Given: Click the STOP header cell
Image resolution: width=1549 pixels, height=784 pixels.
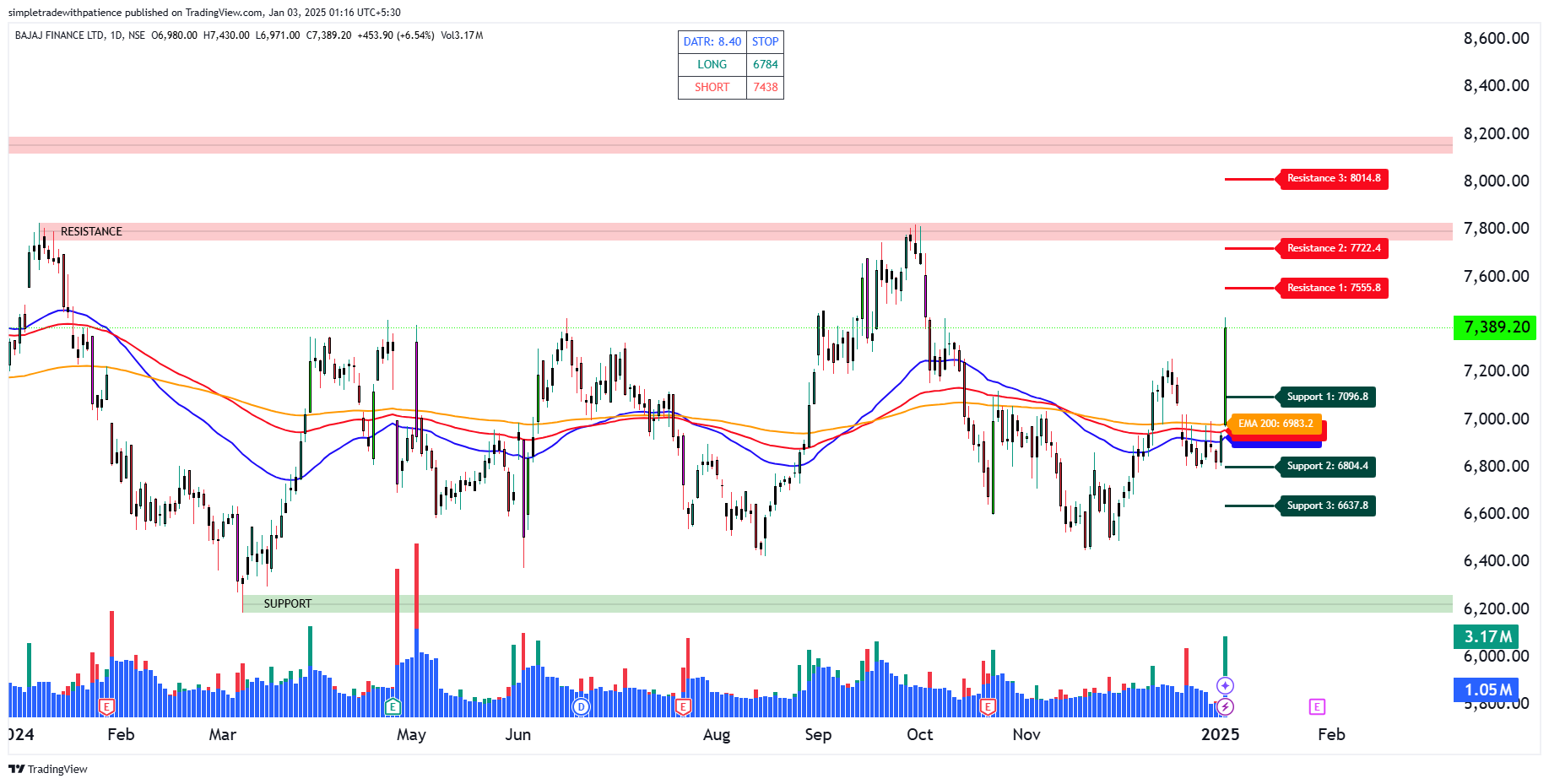Looking at the screenshot, I should (766, 41).
